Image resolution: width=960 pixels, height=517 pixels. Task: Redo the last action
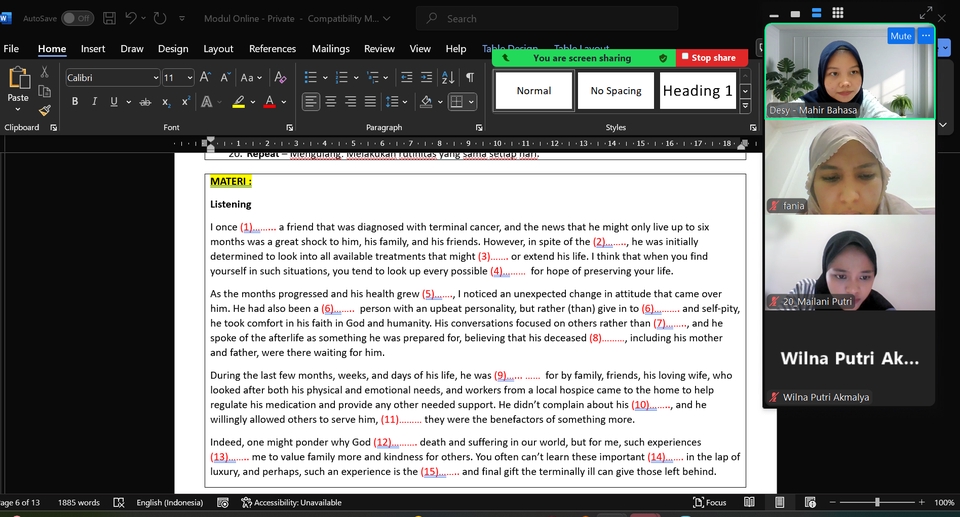160,18
